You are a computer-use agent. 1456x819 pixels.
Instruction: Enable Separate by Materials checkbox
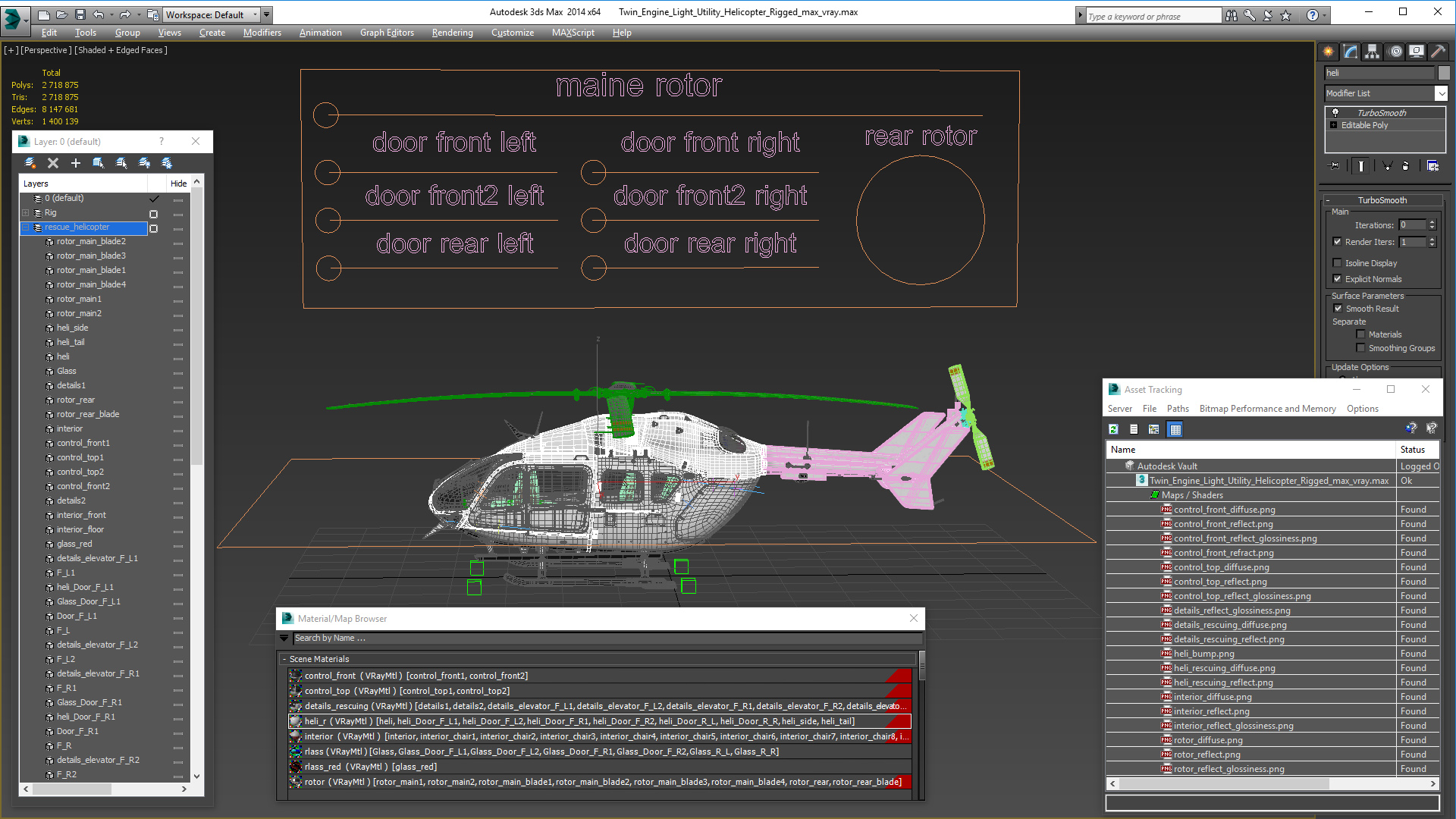[x=1360, y=334]
